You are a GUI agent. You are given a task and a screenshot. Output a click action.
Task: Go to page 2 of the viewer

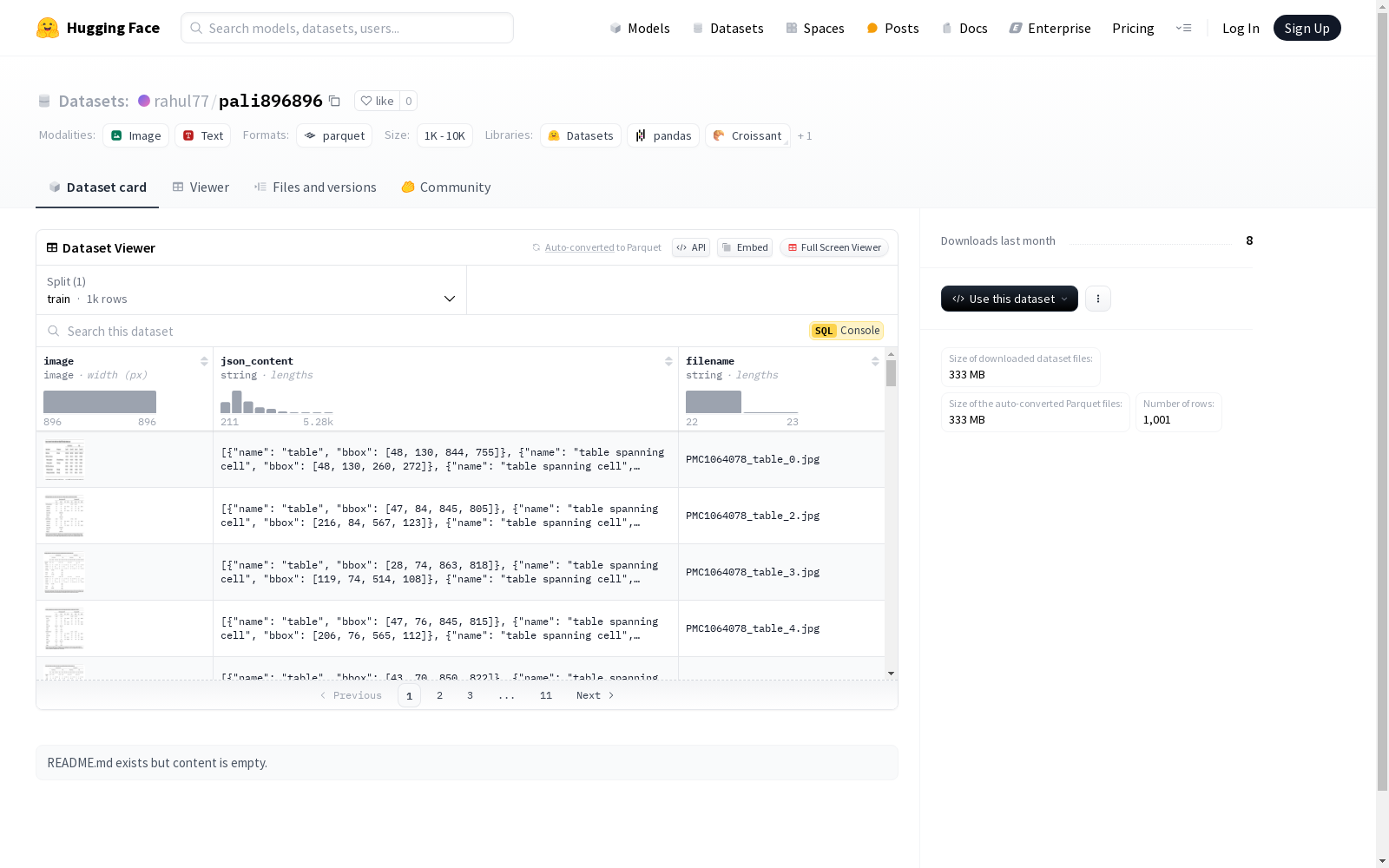[x=440, y=695]
